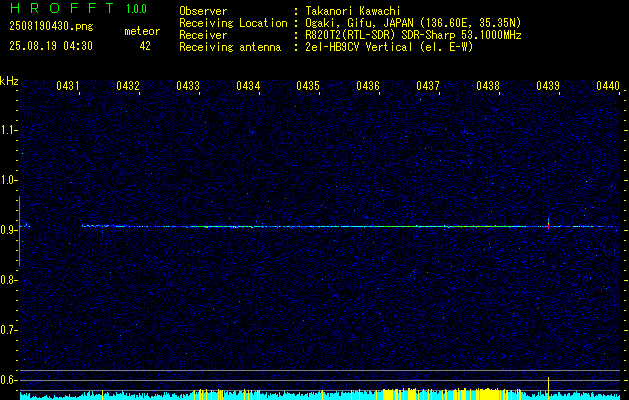
Task: Click time marker 0434
Action: click(x=248, y=86)
